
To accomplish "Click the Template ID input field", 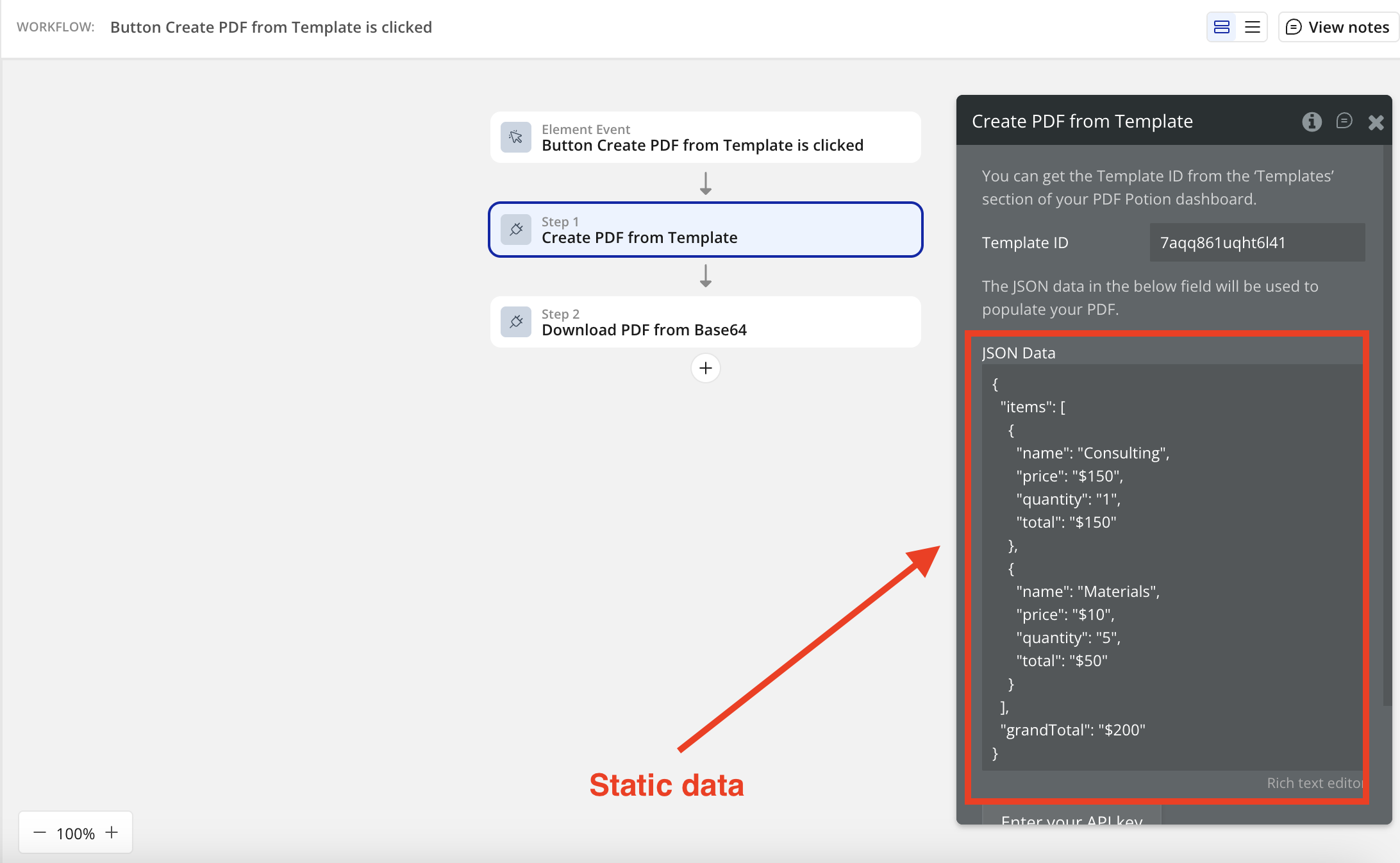I will click(x=1256, y=242).
